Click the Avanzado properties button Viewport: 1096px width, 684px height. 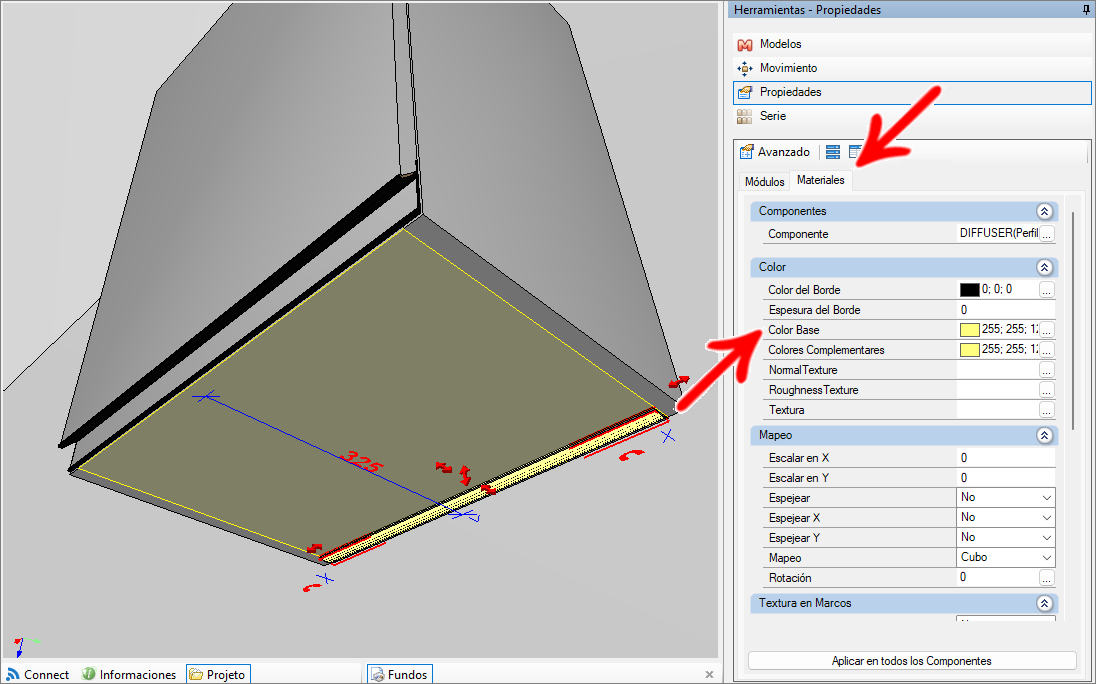click(775, 152)
